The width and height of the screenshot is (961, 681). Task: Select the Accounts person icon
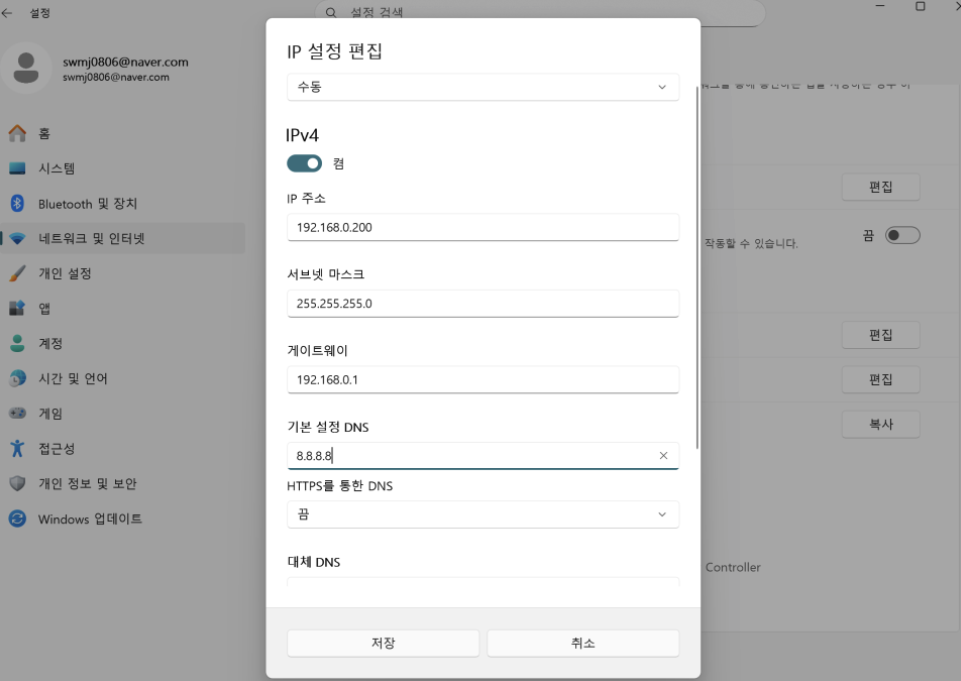pos(17,344)
